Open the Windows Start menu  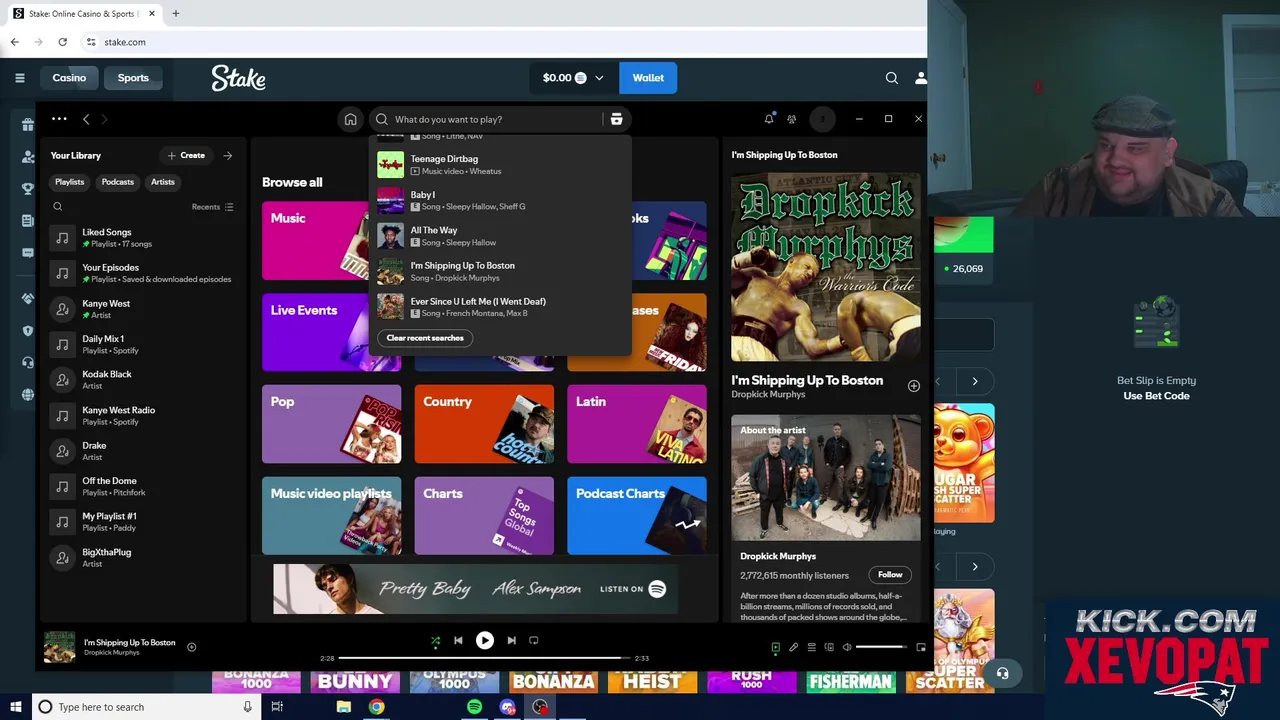15,707
